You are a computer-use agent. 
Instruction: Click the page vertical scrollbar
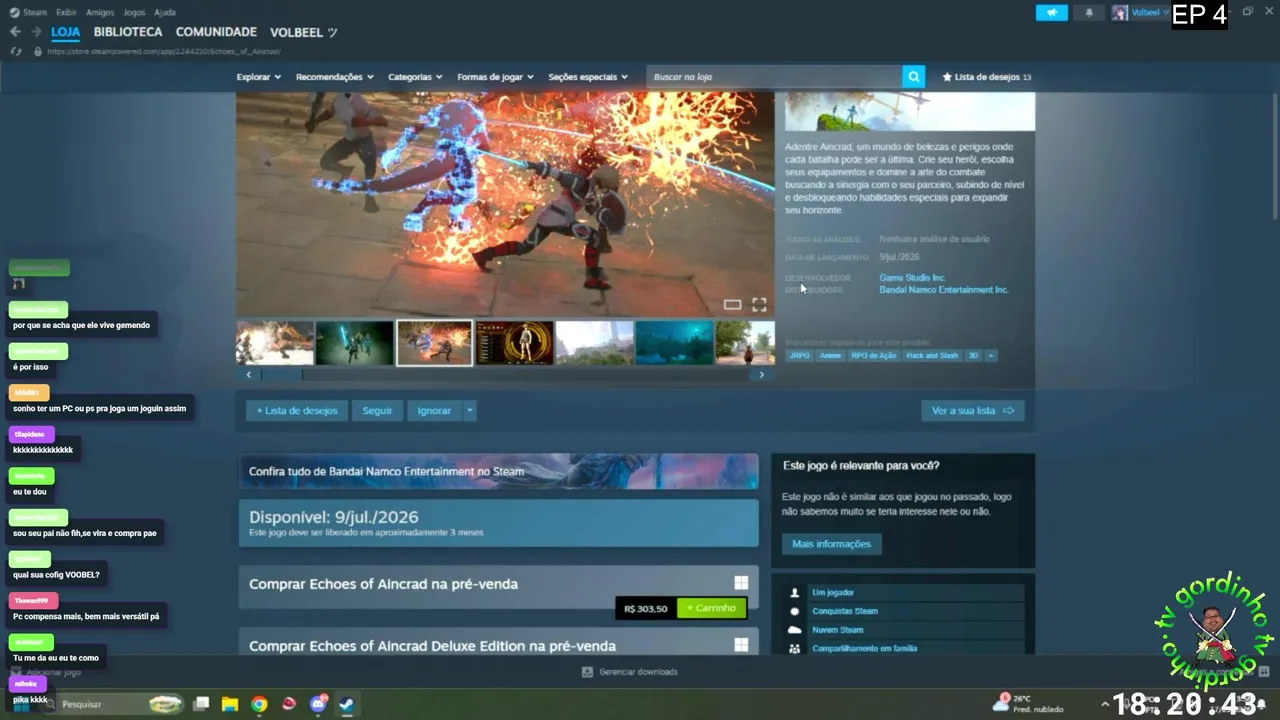[x=1275, y=155]
